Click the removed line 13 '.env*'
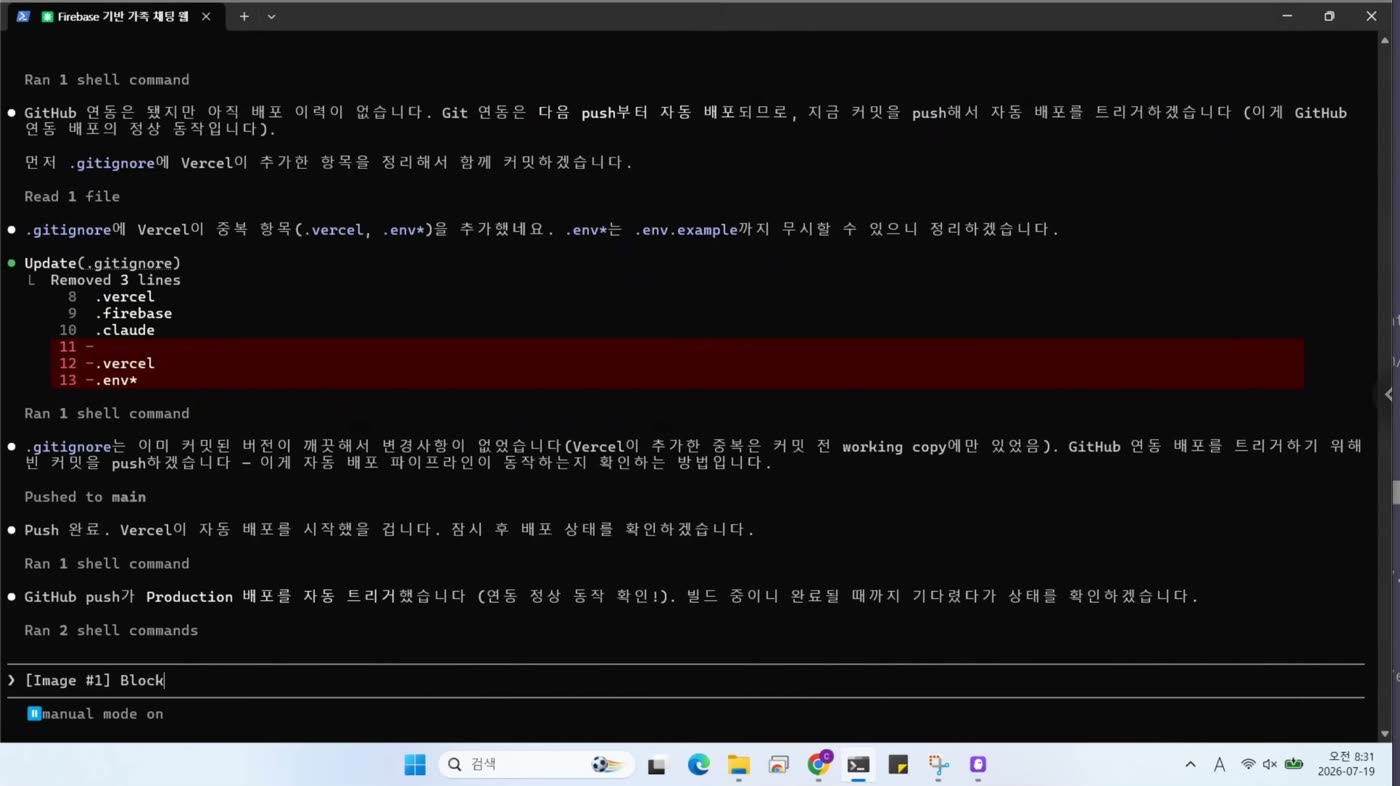The width and height of the screenshot is (1400, 786). point(677,380)
